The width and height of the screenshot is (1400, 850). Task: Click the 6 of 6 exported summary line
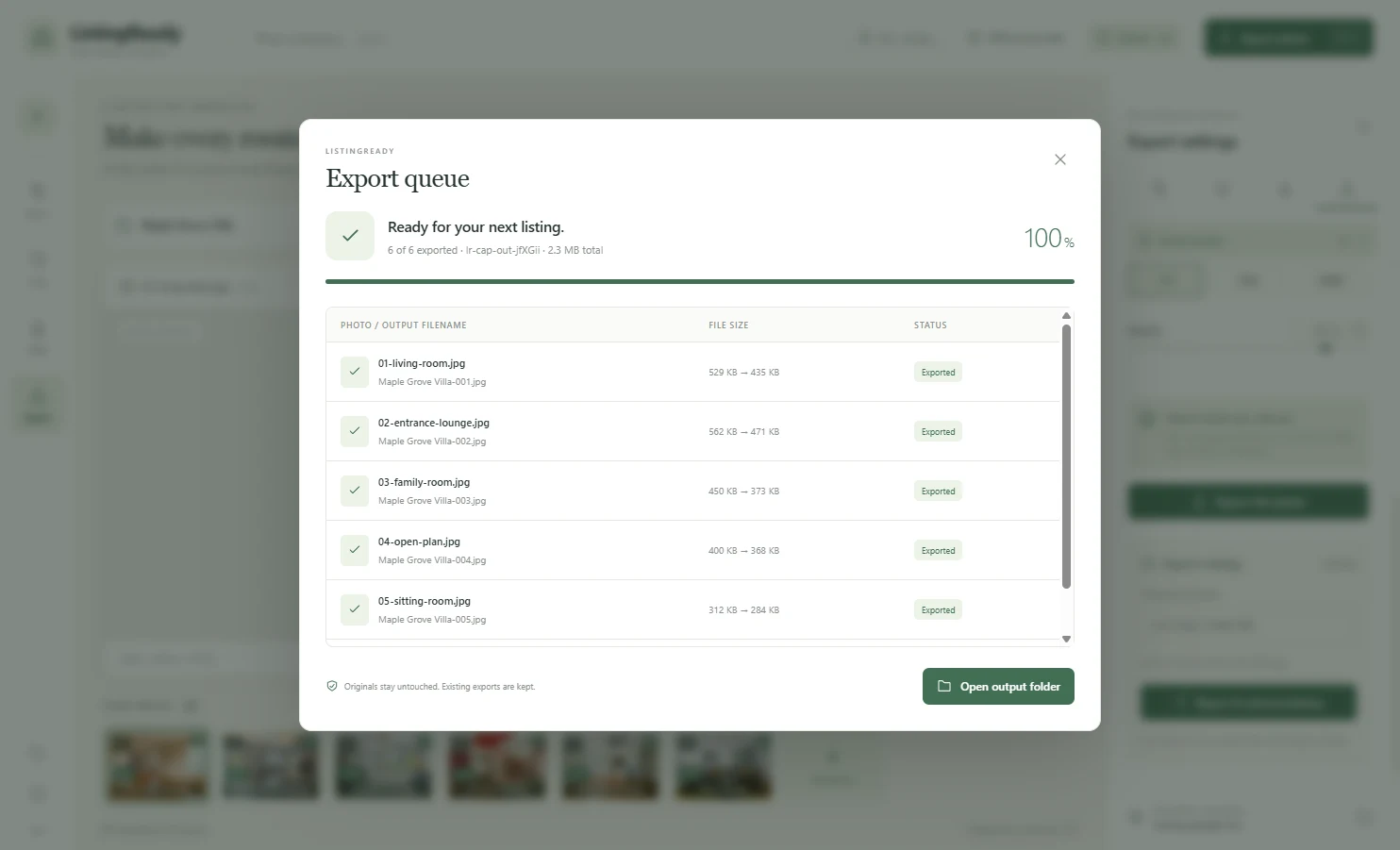495,251
